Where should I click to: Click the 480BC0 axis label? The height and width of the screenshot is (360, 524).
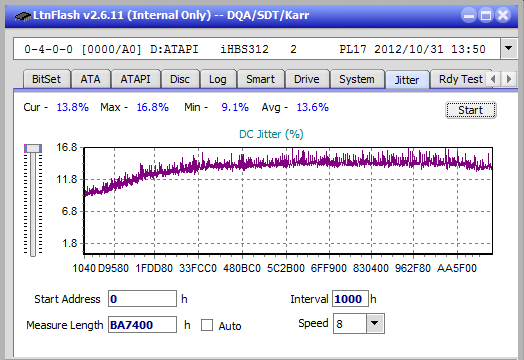[242, 268]
